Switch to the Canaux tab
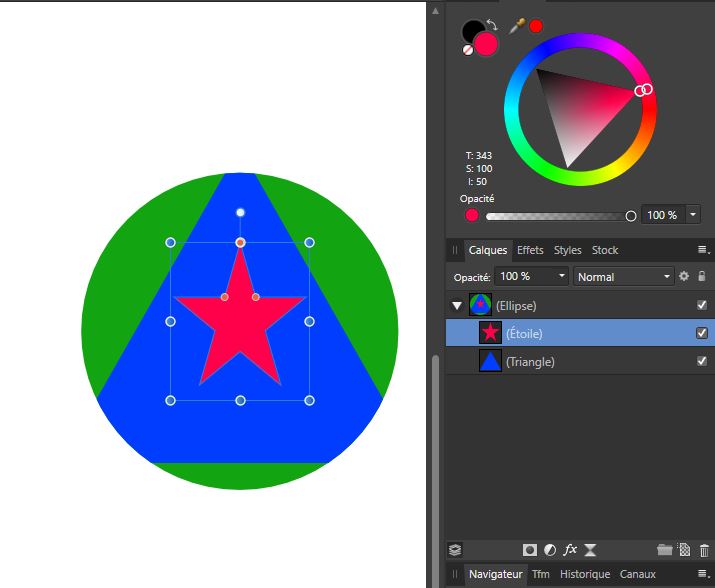The image size is (715, 588). (x=637, y=574)
